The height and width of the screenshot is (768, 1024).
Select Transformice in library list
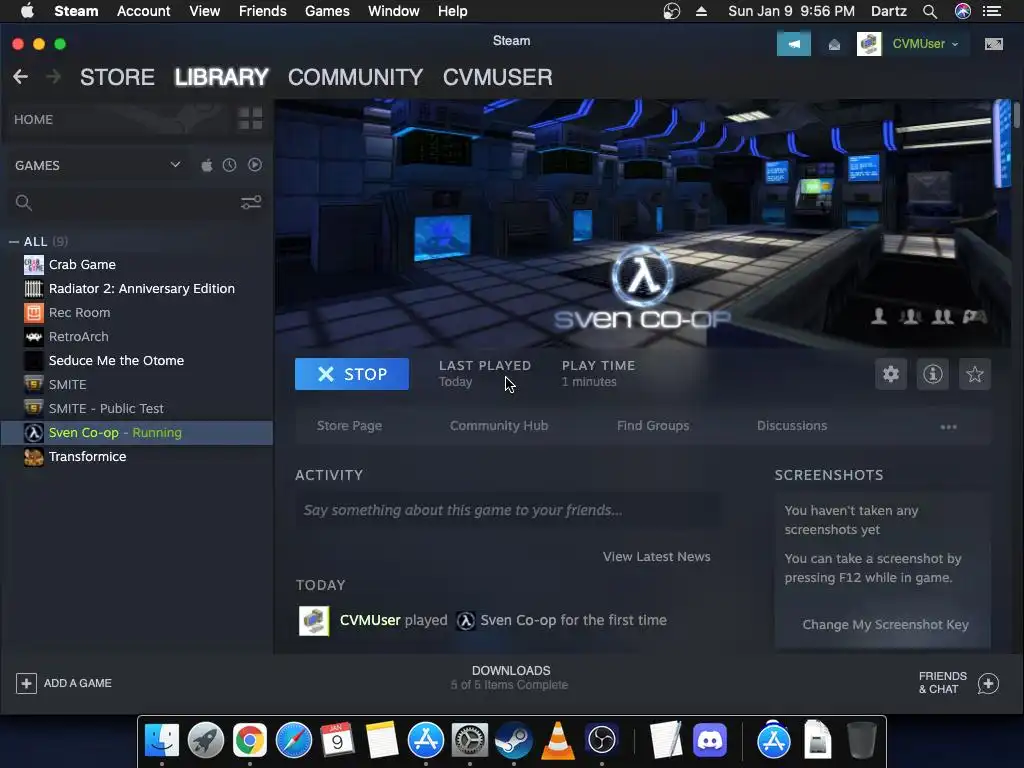tap(137, 456)
